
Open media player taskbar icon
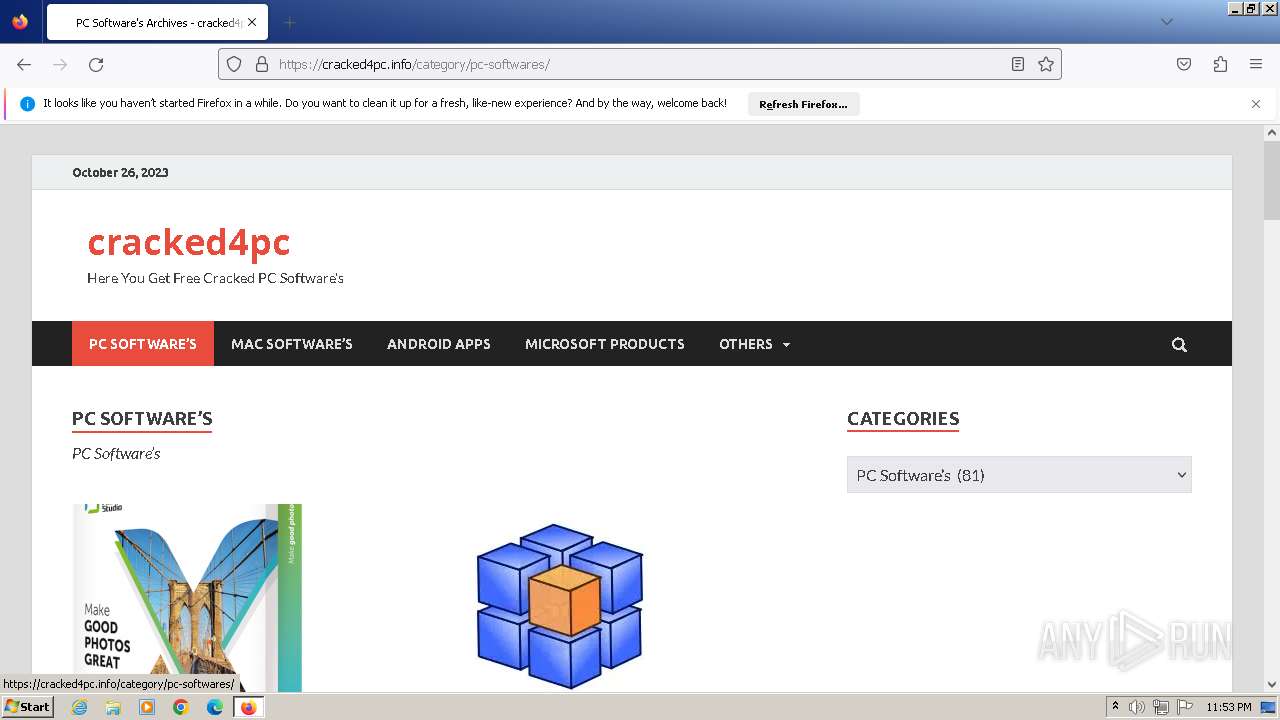click(x=147, y=707)
